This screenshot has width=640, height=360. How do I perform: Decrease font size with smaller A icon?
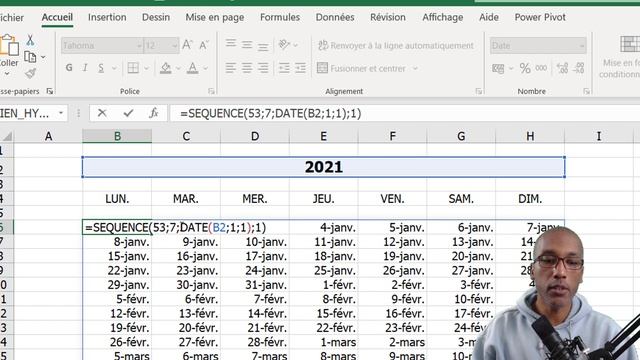204,45
